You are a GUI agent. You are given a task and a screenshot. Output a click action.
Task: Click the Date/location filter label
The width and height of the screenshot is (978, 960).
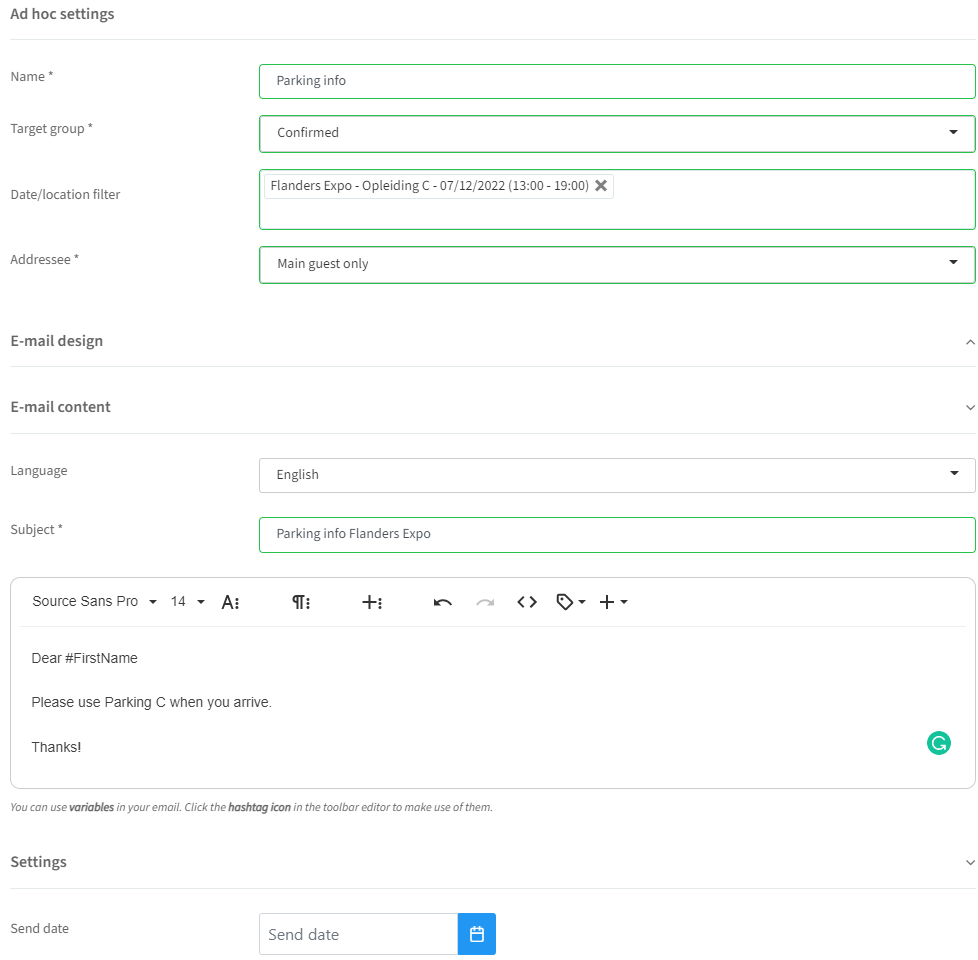click(65, 195)
